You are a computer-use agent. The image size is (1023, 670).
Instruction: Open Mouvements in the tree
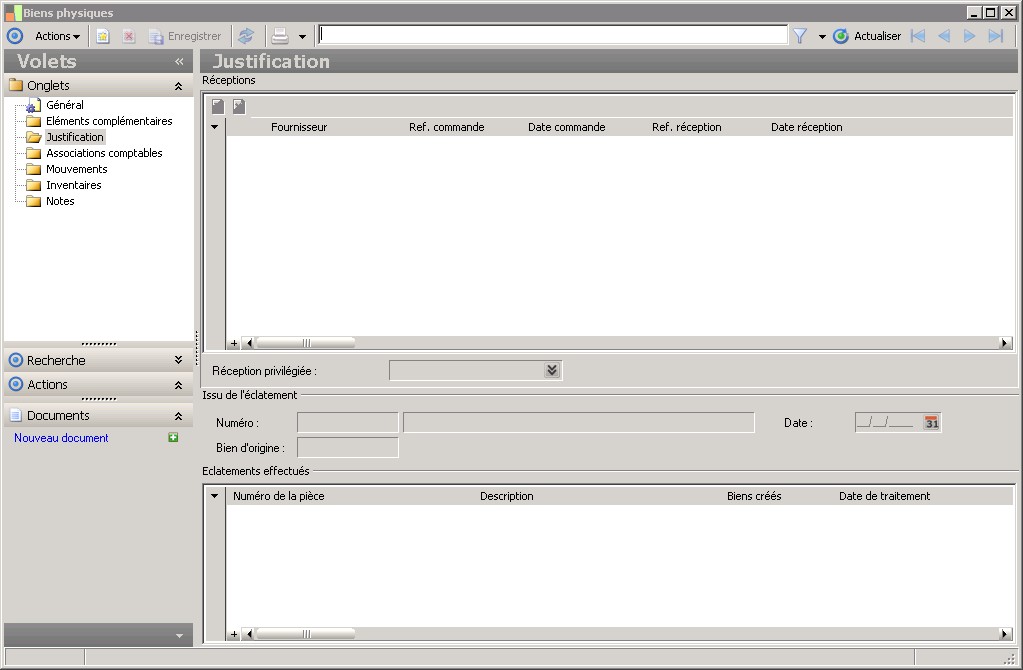pos(76,169)
